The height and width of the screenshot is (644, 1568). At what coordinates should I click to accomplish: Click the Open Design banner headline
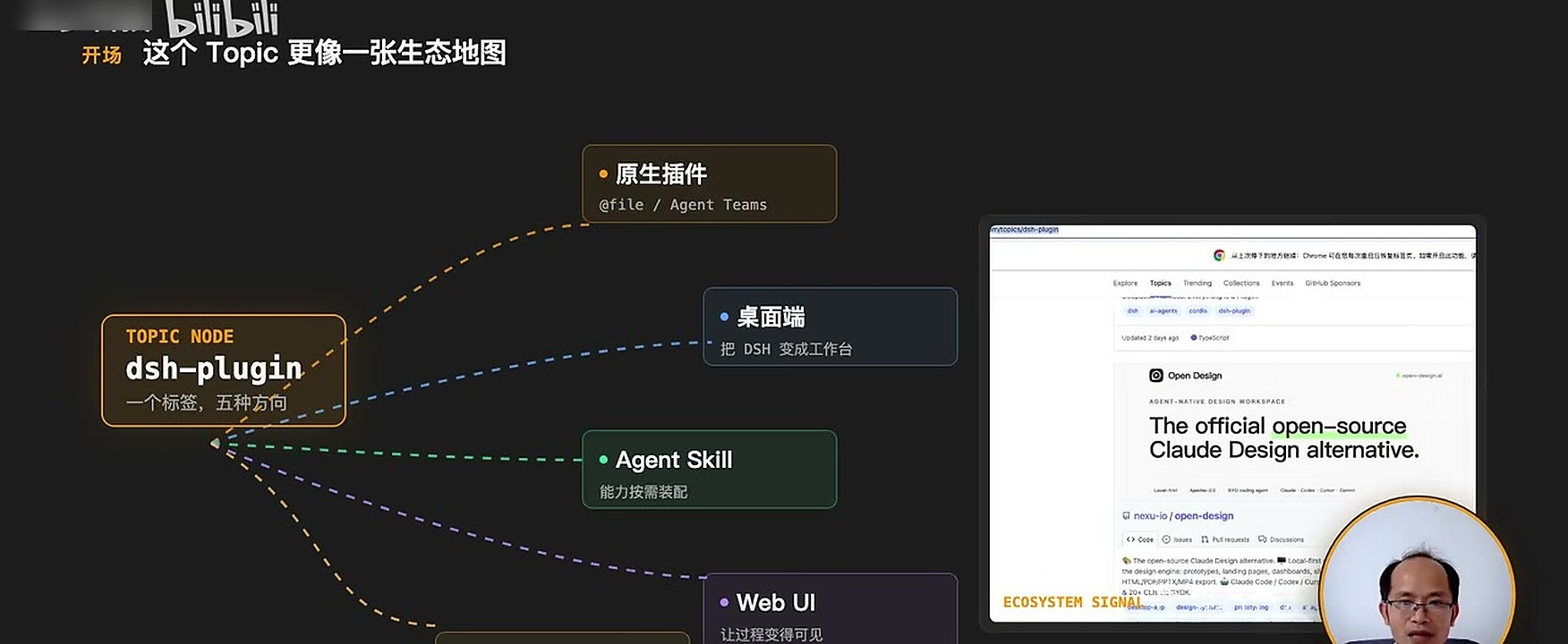1283,437
